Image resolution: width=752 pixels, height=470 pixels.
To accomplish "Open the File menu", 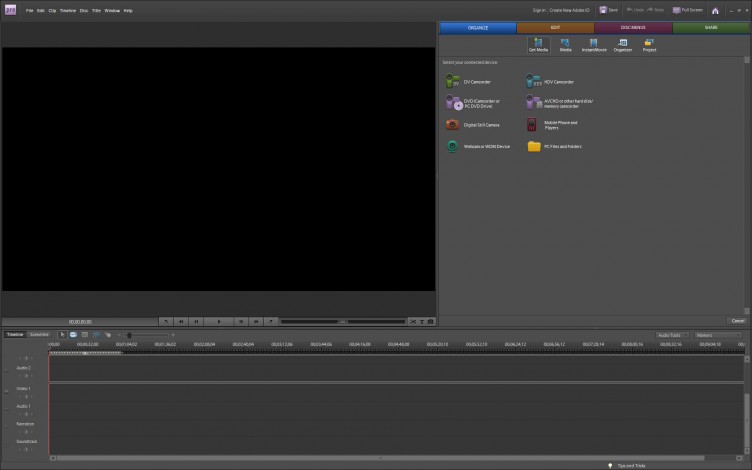I will coord(29,11).
